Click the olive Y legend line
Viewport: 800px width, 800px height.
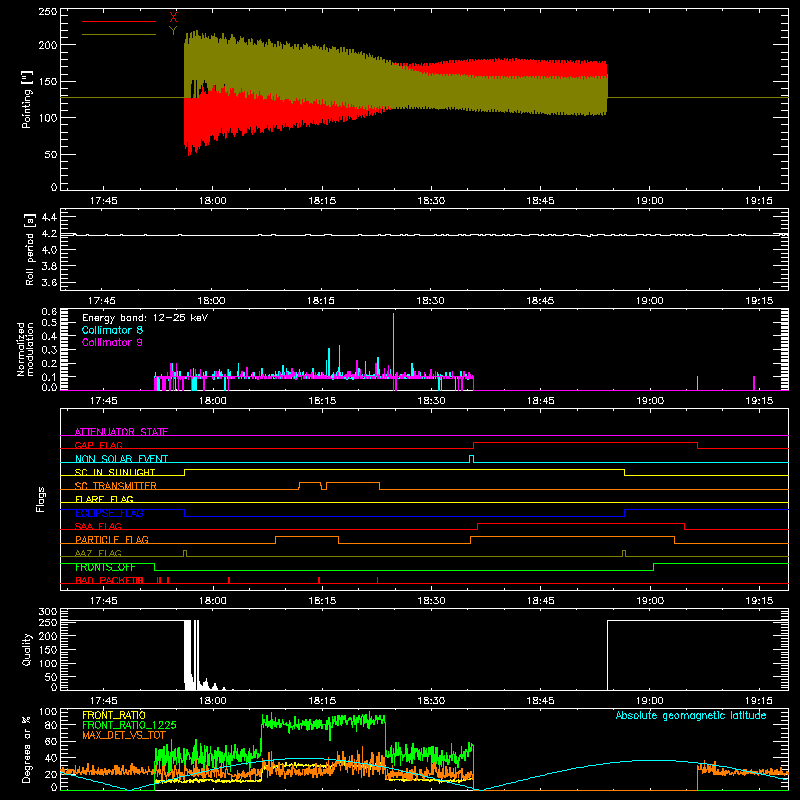click(119, 34)
